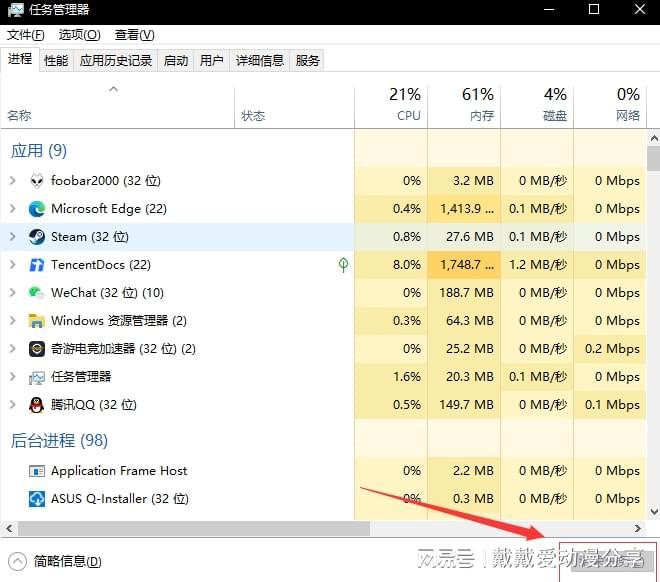Expand the Windows 资源管理器 group

pos(13,321)
